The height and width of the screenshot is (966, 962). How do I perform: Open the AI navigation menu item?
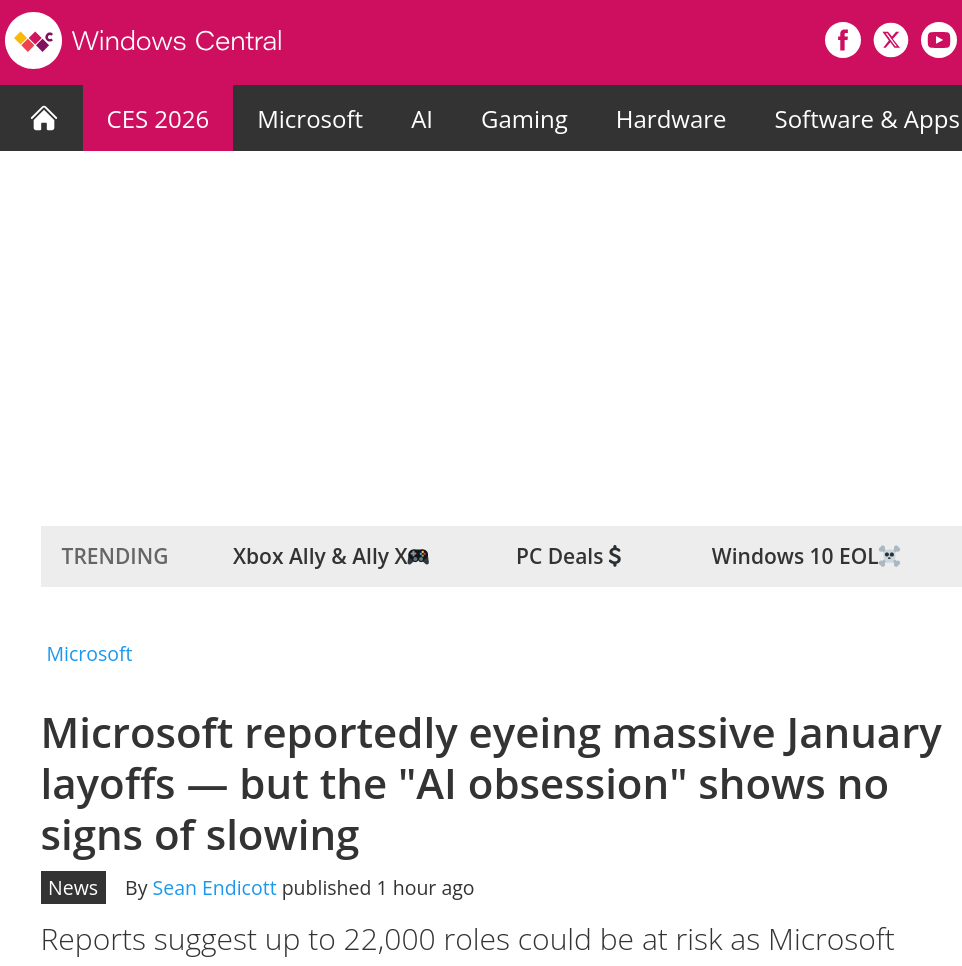click(422, 119)
